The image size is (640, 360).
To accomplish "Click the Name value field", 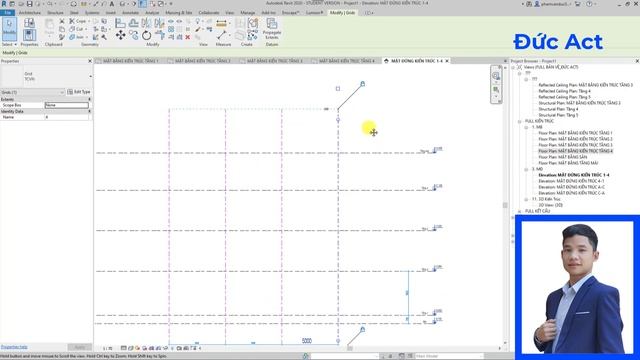I will pos(67,117).
